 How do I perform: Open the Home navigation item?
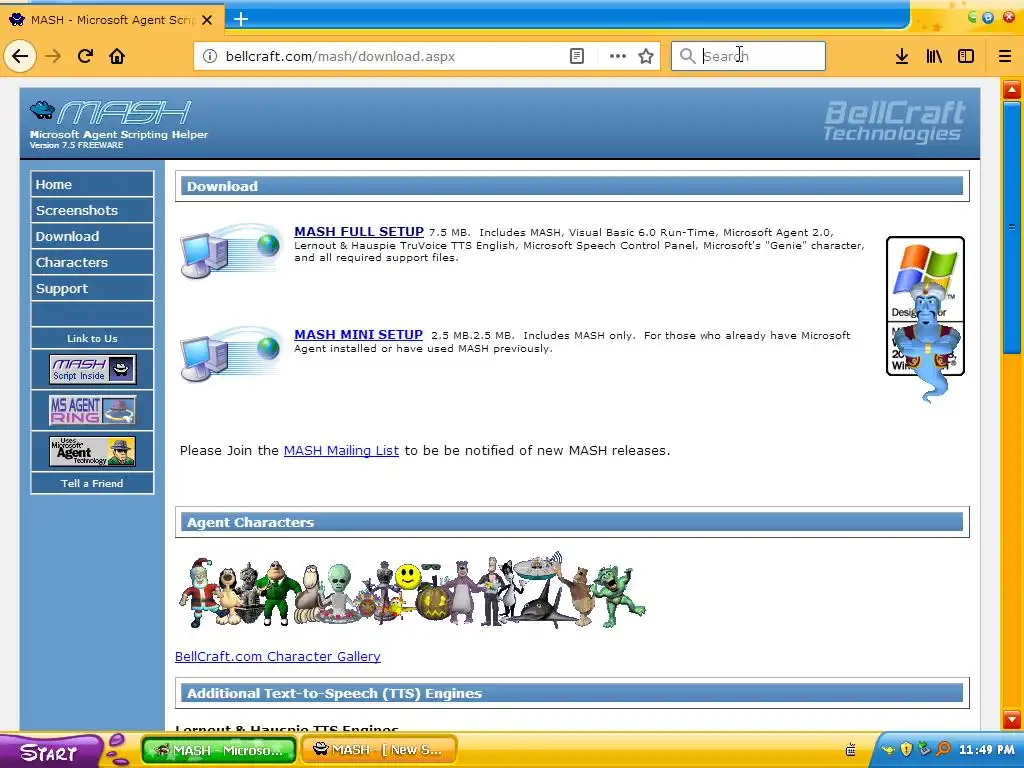(x=92, y=184)
